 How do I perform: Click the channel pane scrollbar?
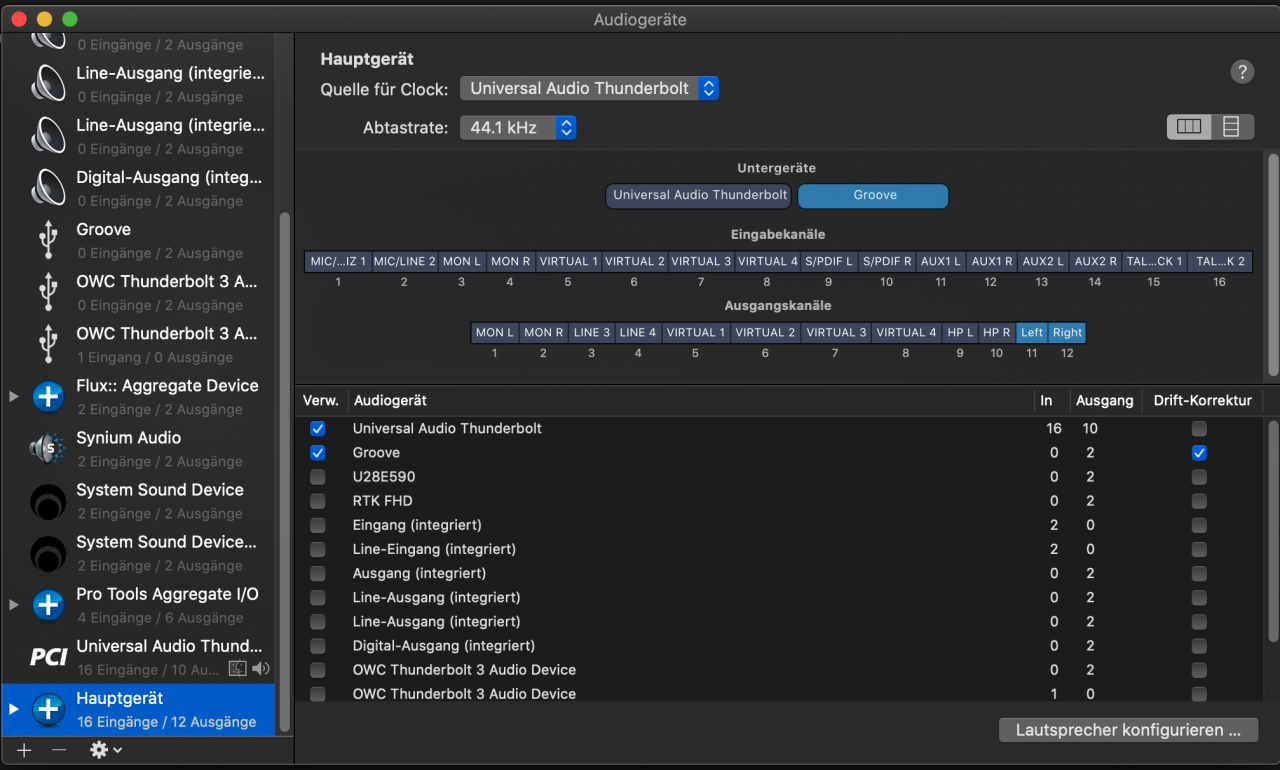(1272, 265)
